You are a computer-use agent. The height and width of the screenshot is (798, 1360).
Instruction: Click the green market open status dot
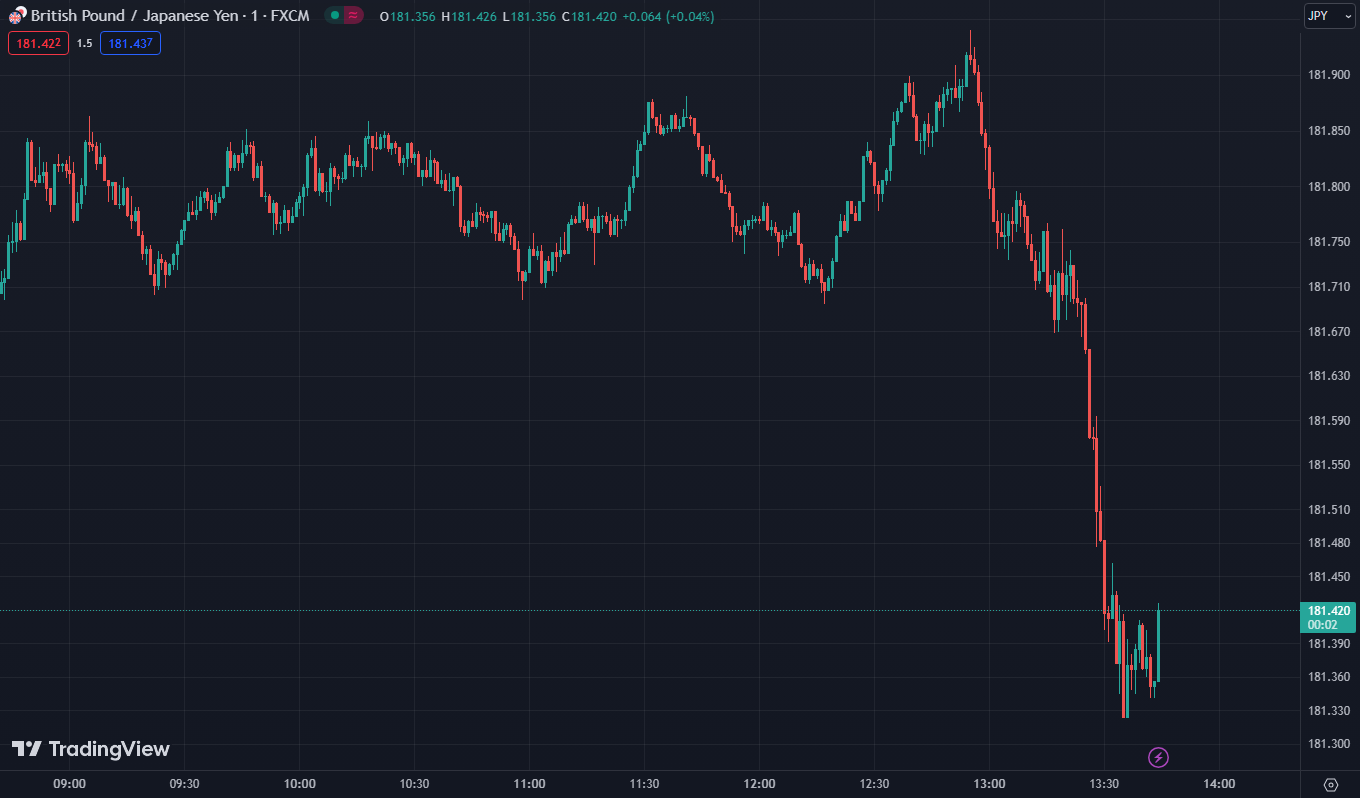pyautogui.click(x=335, y=16)
